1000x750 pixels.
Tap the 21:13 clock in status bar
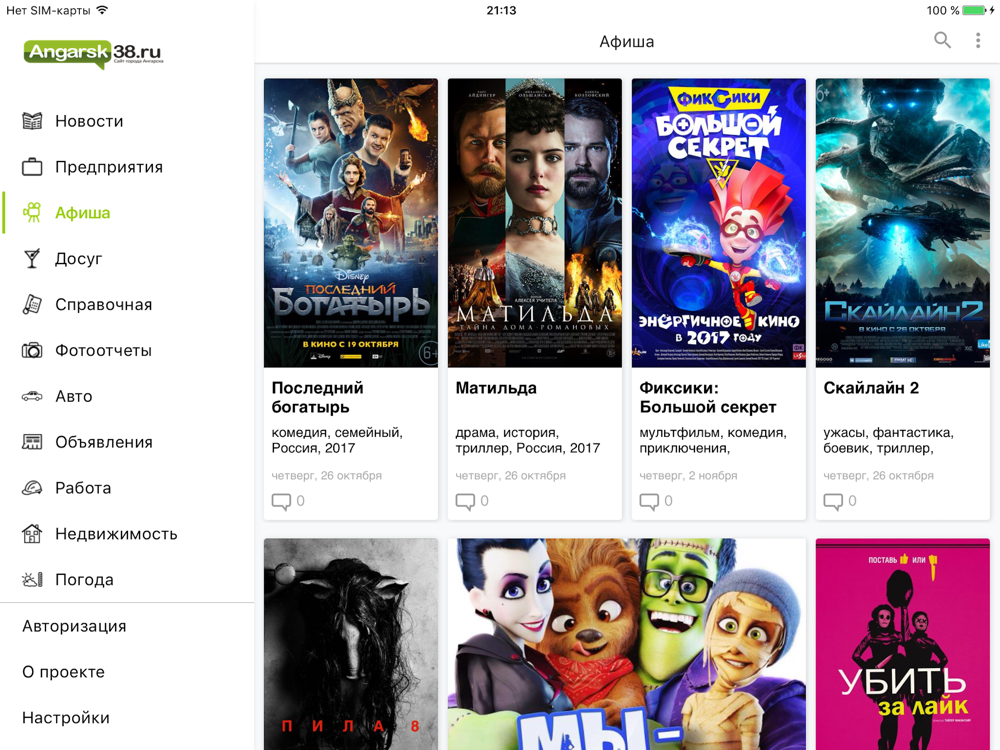(x=501, y=10)
